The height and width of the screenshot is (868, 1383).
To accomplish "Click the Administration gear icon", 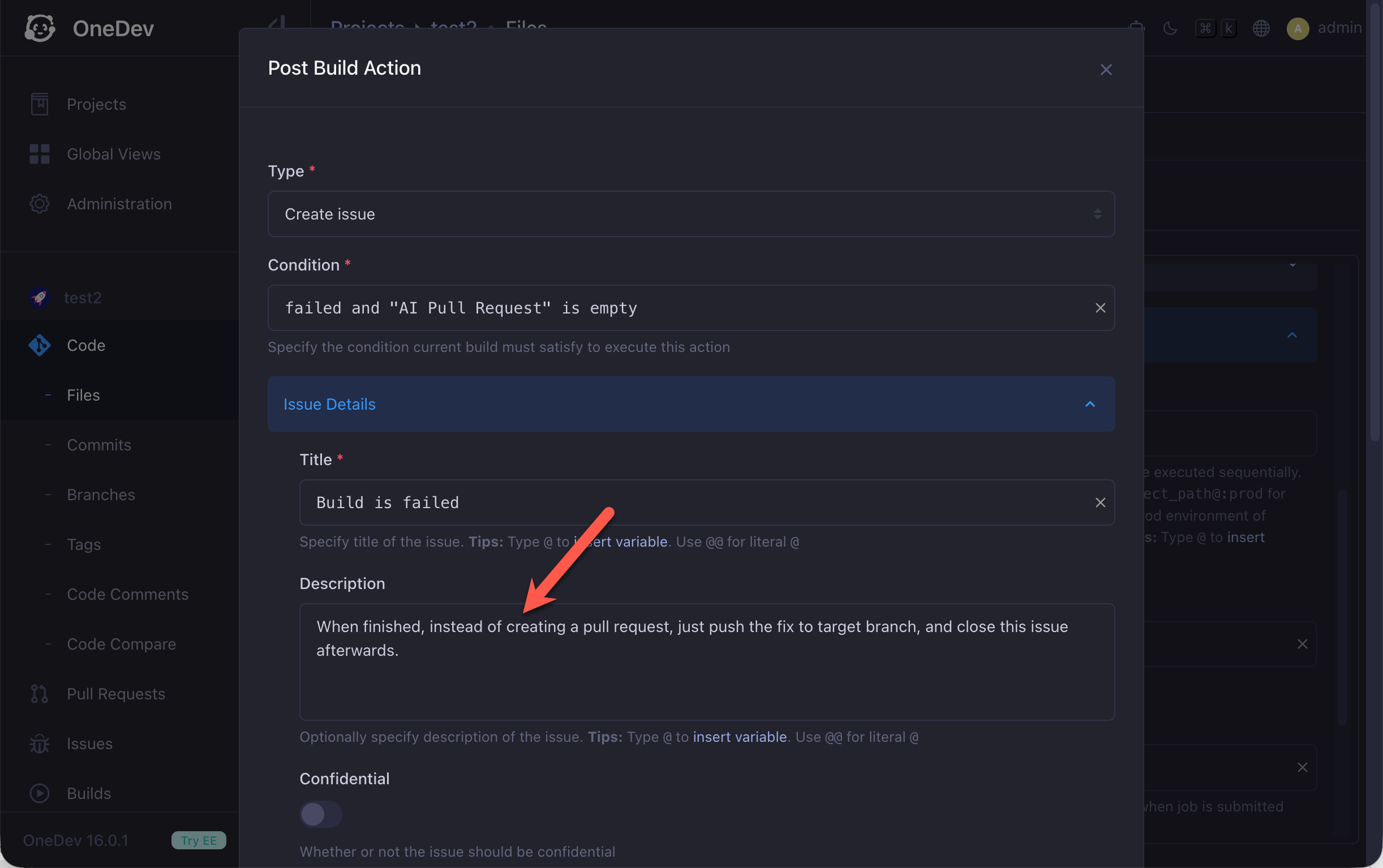I will click(x=40, y=204).
